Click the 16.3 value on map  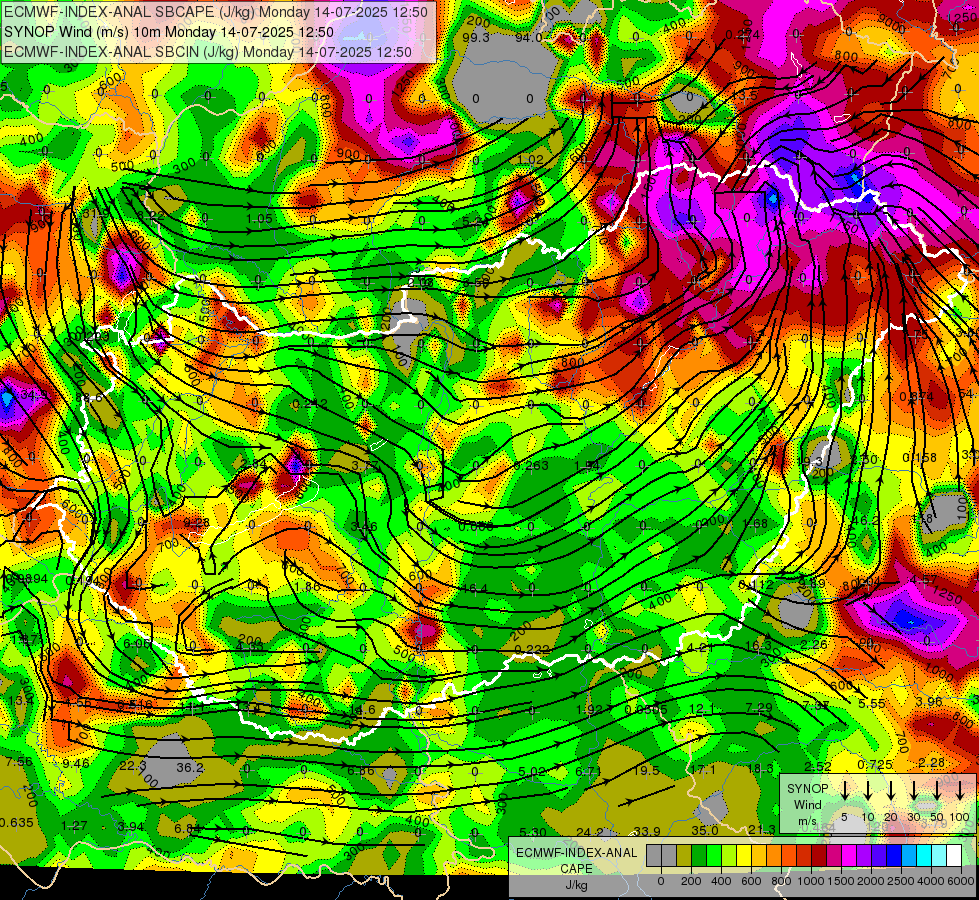click(x=758, y=646)
